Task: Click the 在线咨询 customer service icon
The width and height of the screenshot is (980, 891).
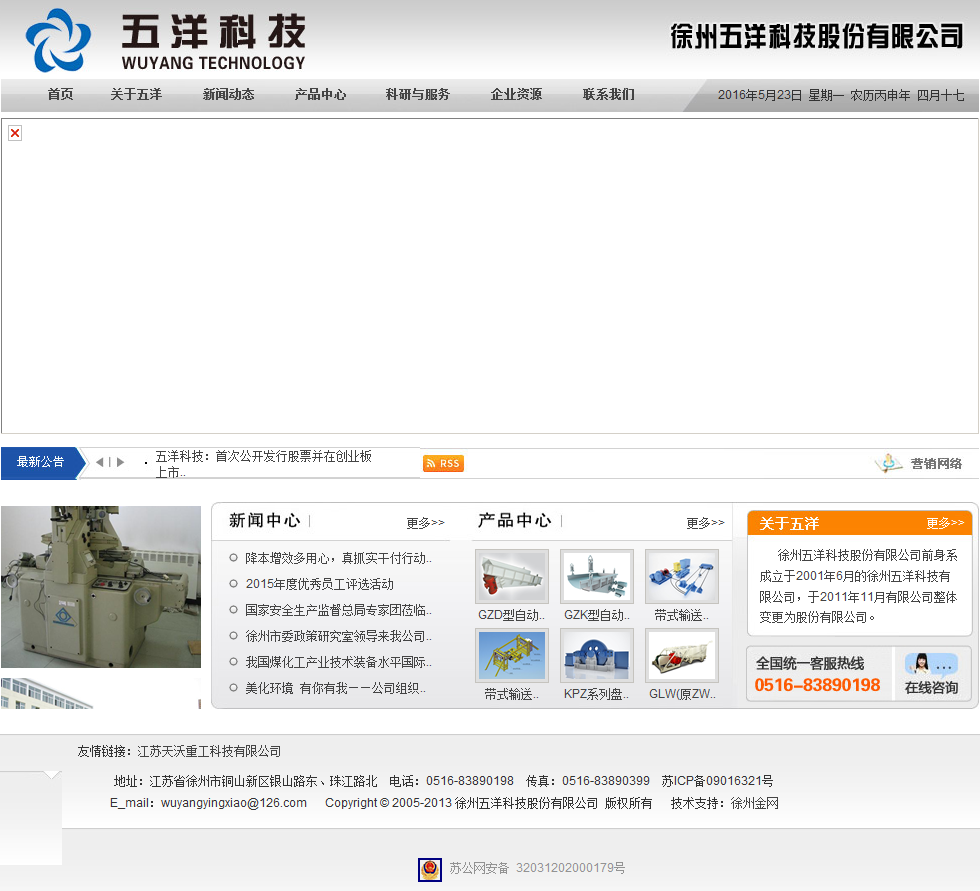Action: 931,674
